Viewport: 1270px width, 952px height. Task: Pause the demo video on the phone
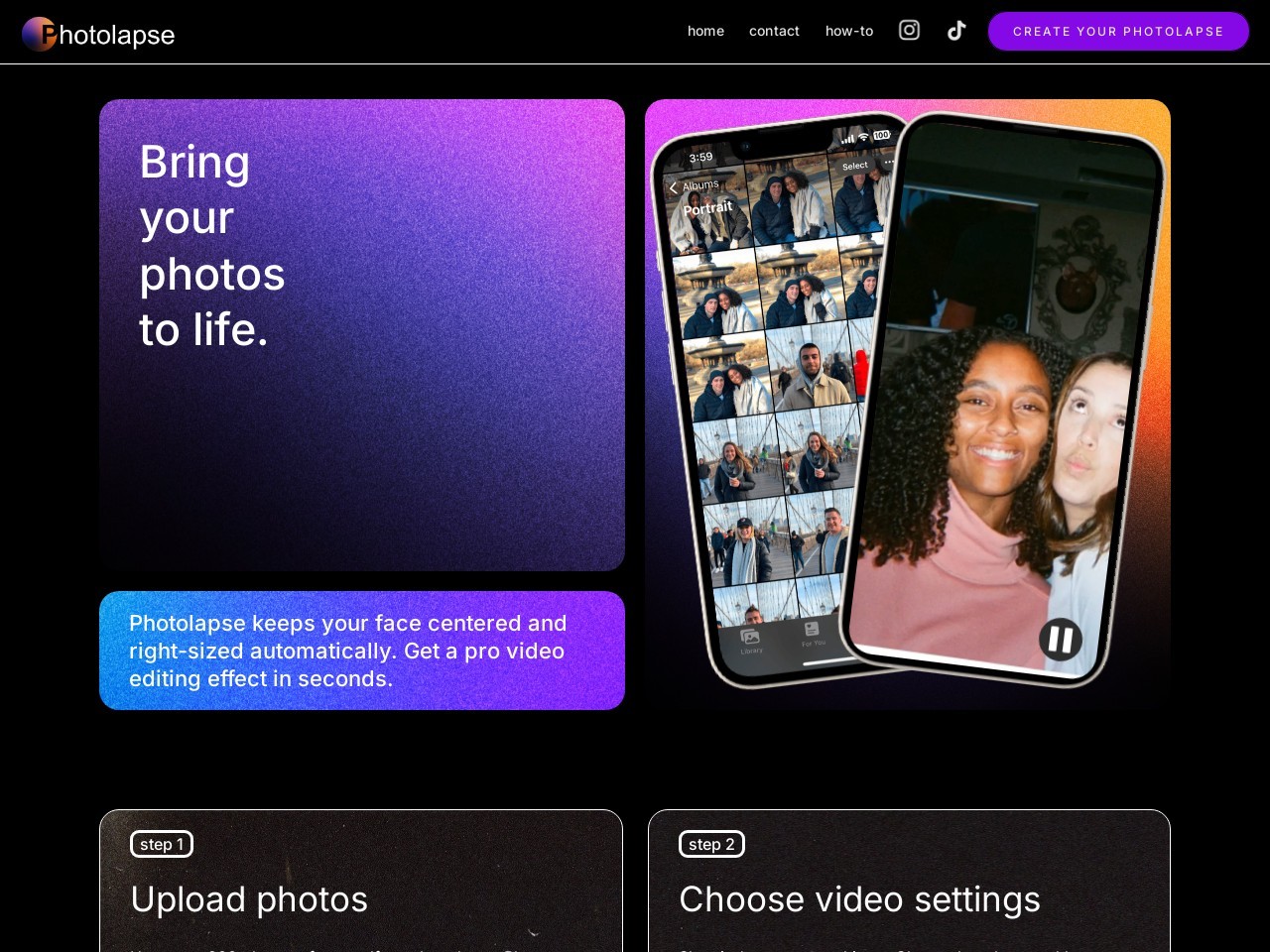pos(1061,639)
